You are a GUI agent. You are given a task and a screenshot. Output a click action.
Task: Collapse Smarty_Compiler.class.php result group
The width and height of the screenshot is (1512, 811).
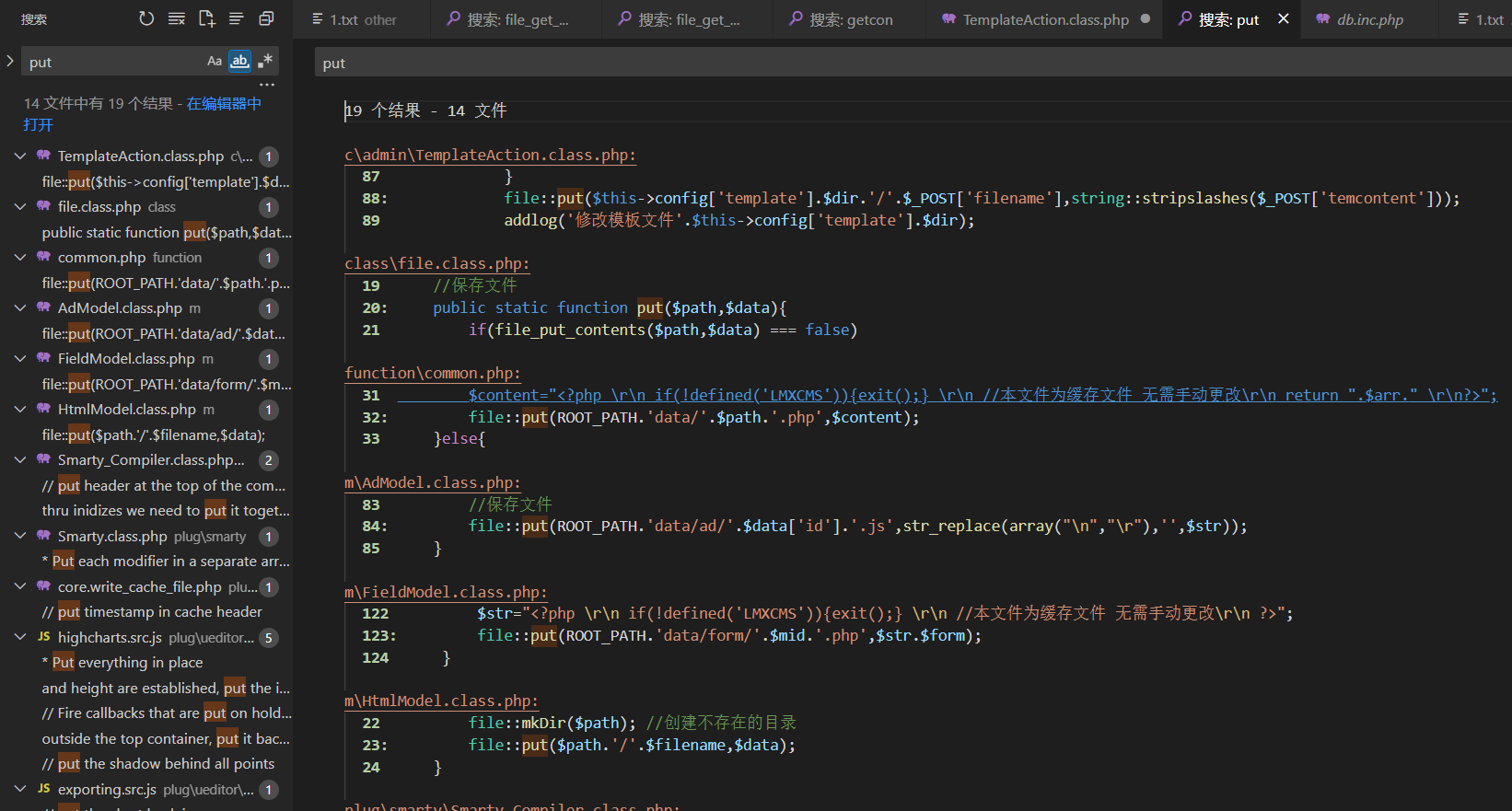19,460
